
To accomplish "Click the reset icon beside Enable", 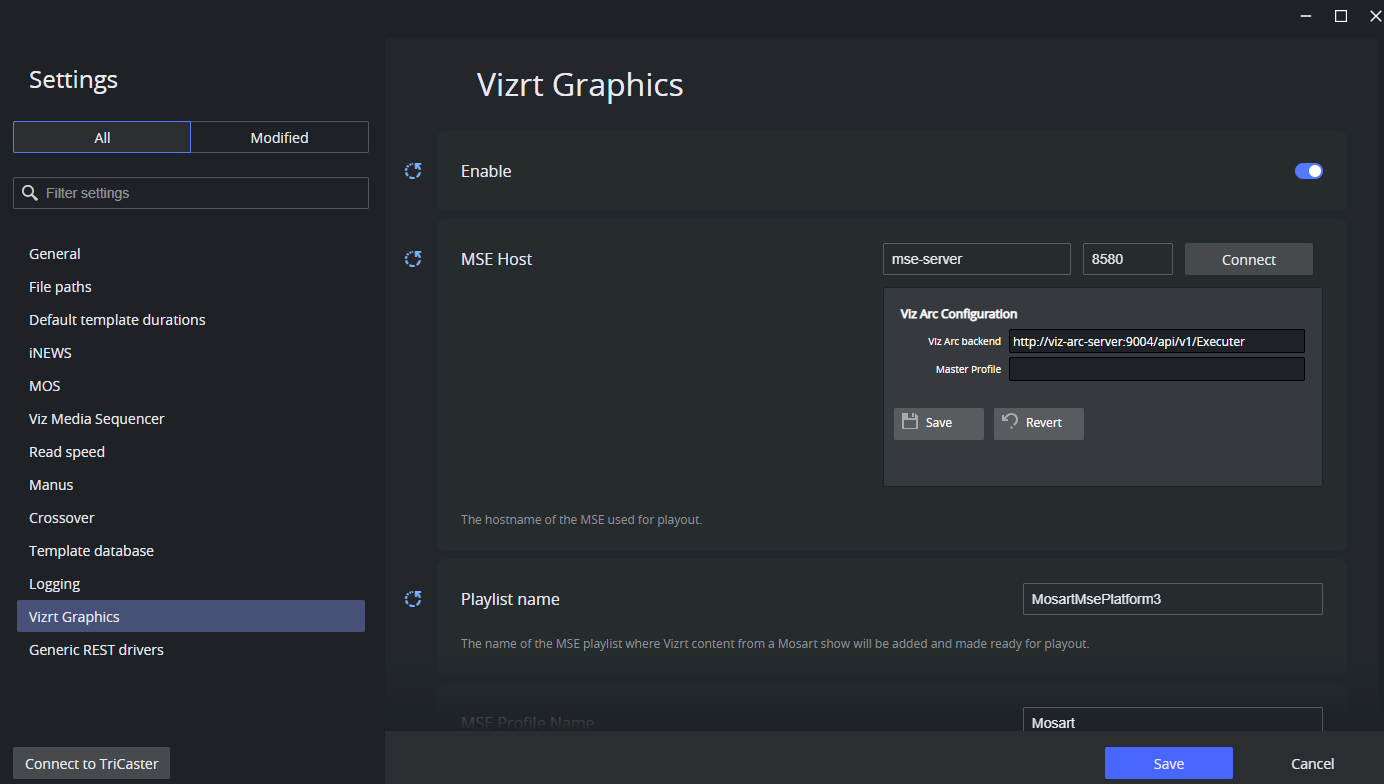I will 413,171.
